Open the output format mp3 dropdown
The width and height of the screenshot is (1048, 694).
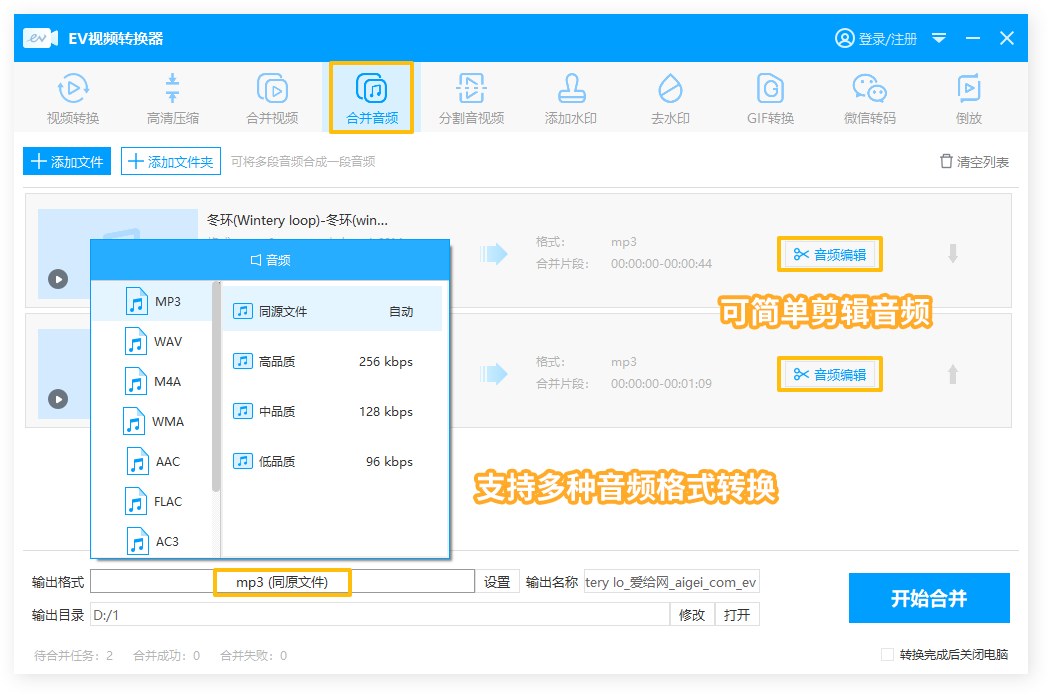coord(282,582)
